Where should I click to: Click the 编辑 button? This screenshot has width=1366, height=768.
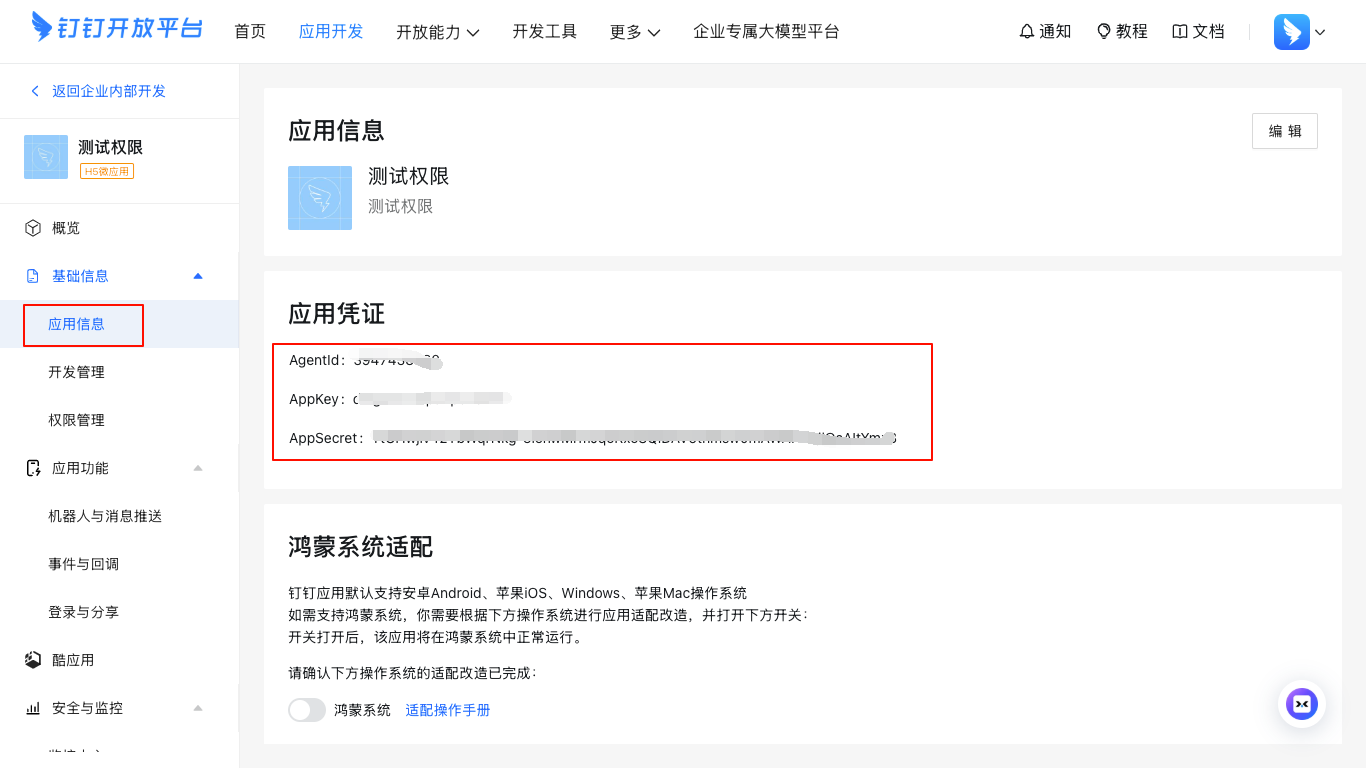[1285, 131]
